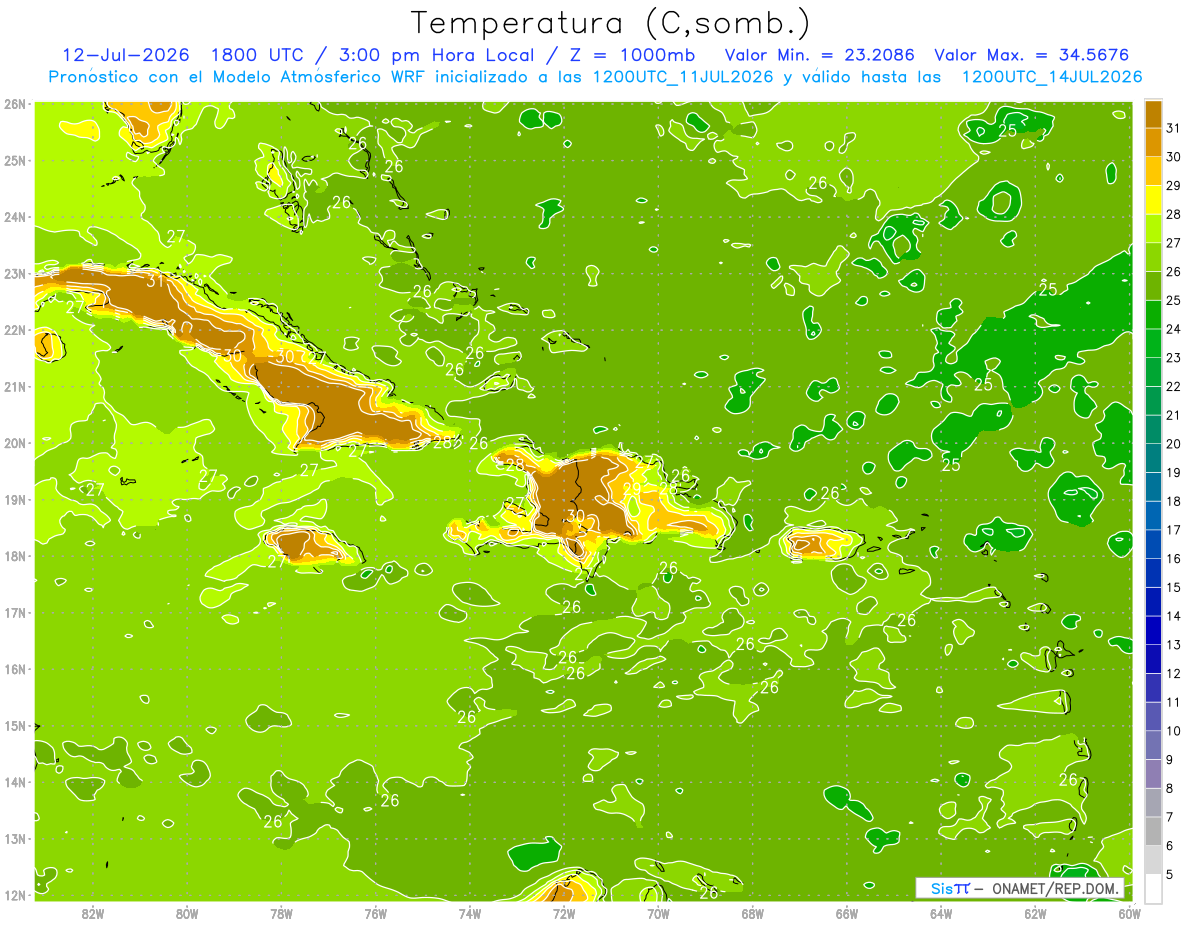
Task: Pick the gray swatch between 6 and 7
Action: (1153, 831)
